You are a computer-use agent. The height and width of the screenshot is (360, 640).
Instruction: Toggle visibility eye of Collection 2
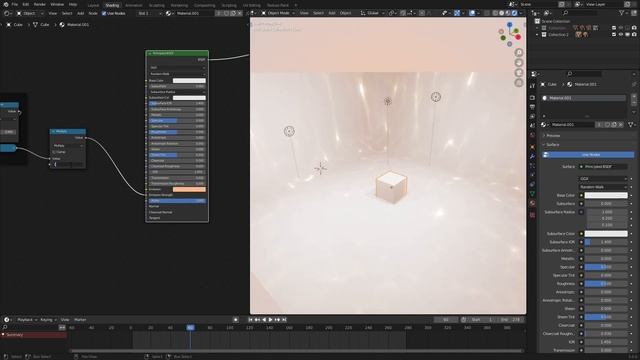tap(621, 35)
